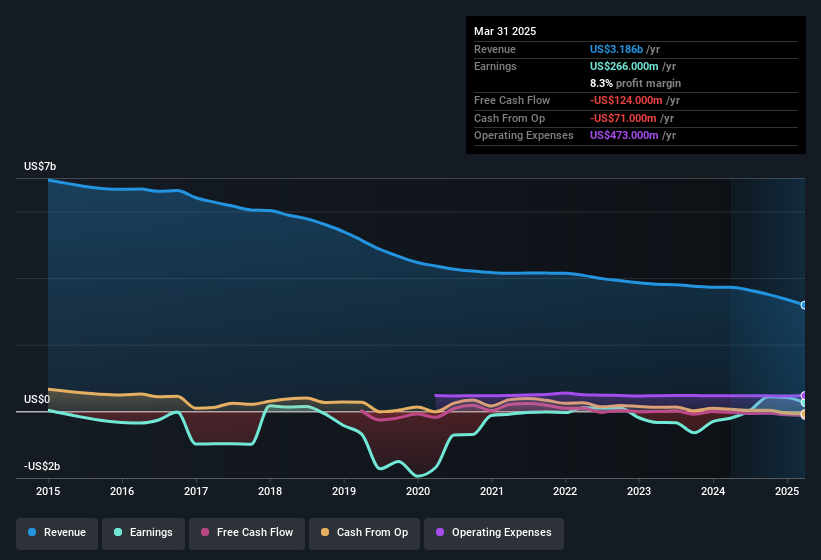Screen dimensions: 821x560
Task: Click the 2023 x-axis label
Action: [639, 491]
